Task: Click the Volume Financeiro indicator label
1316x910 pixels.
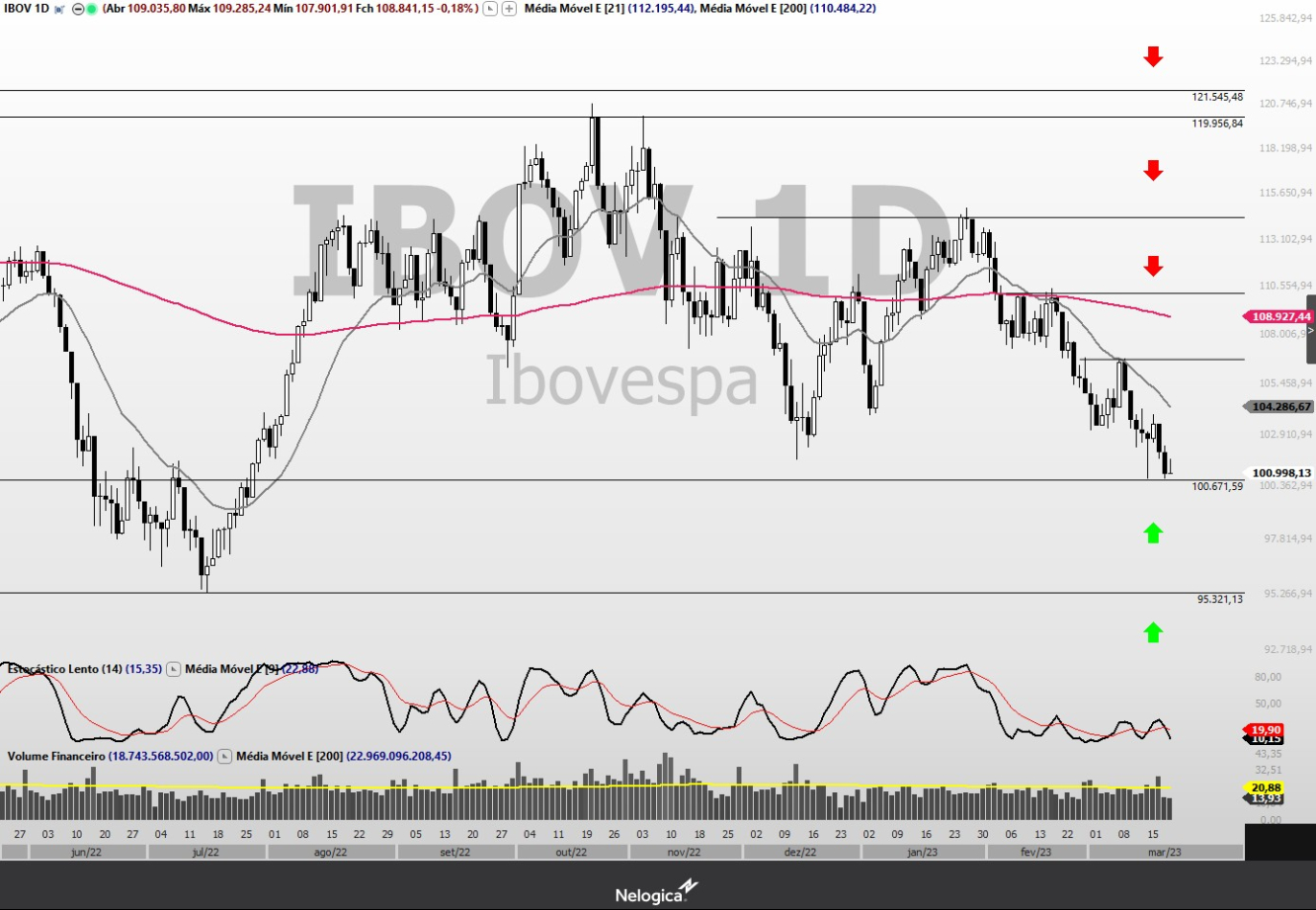Action: click(55, 756)
